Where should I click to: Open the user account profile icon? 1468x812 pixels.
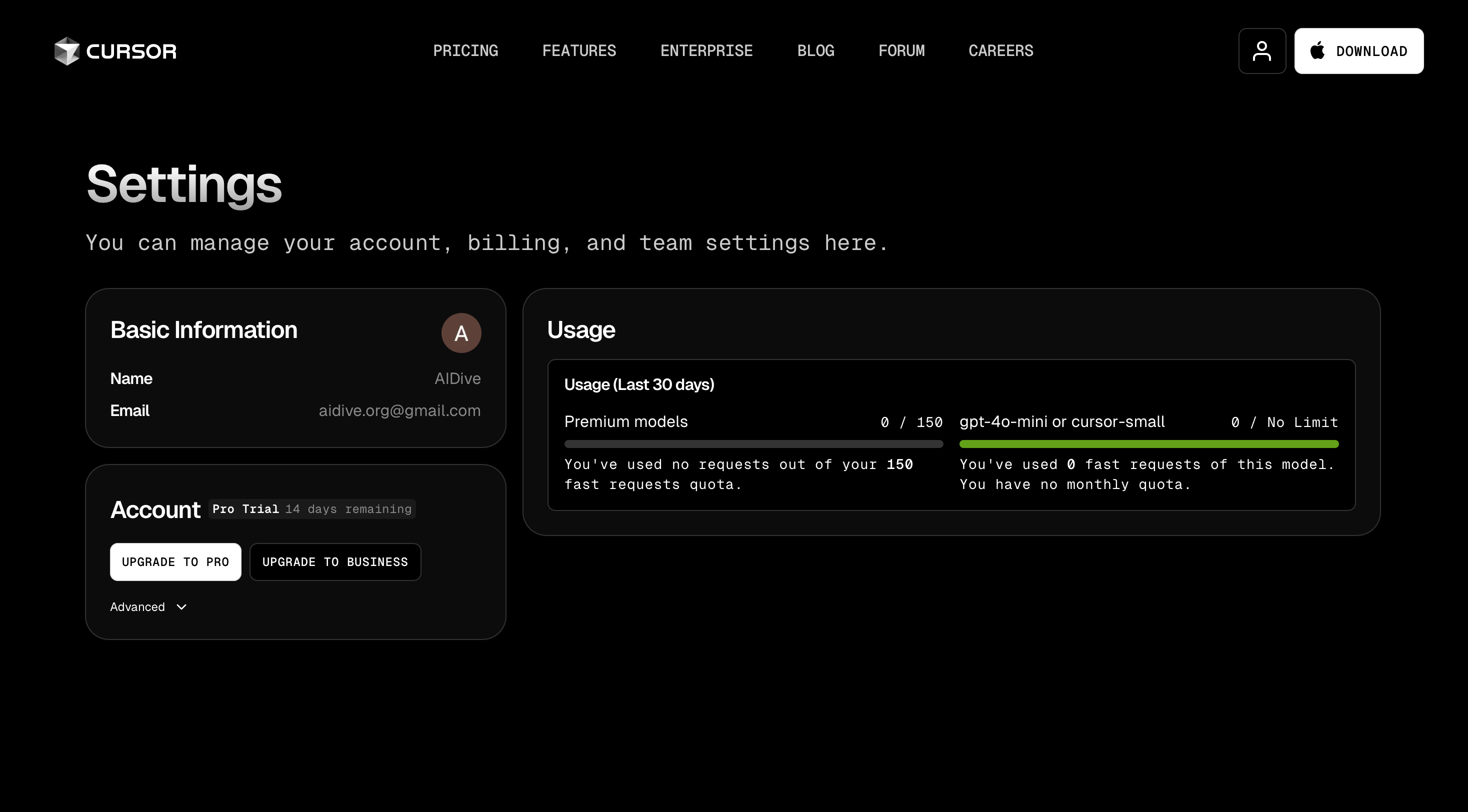pos(1261,50)
